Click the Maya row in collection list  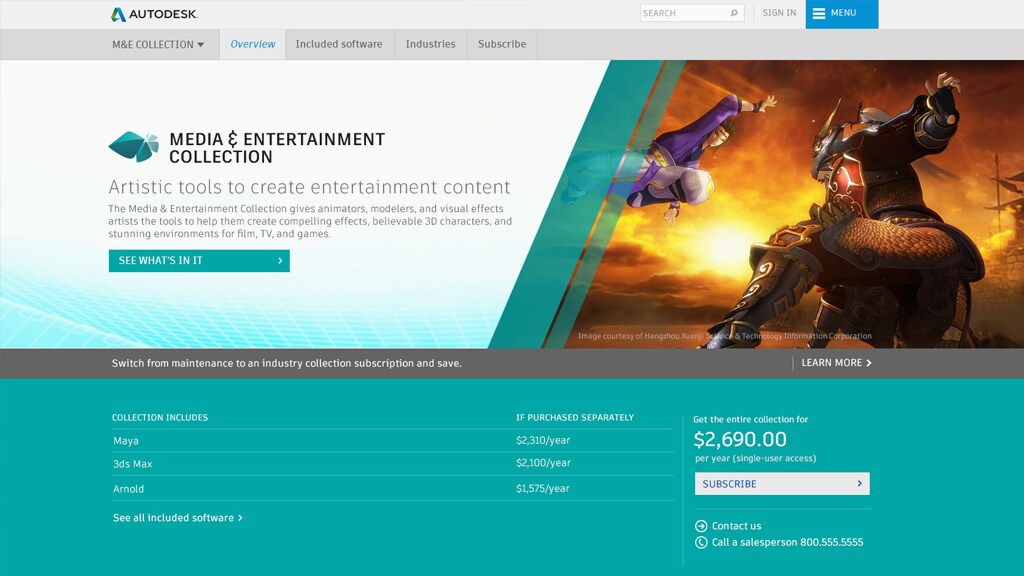click(x=392, y=441)
